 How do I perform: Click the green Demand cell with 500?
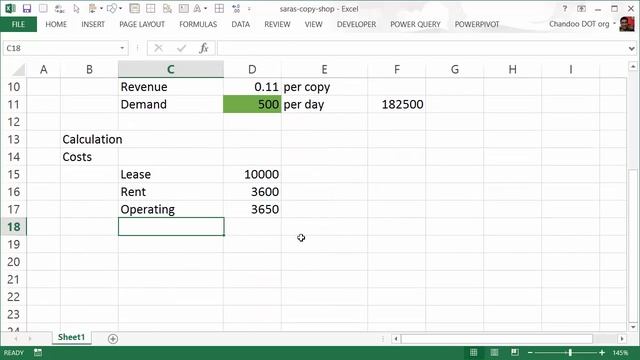tap(252, 104)
